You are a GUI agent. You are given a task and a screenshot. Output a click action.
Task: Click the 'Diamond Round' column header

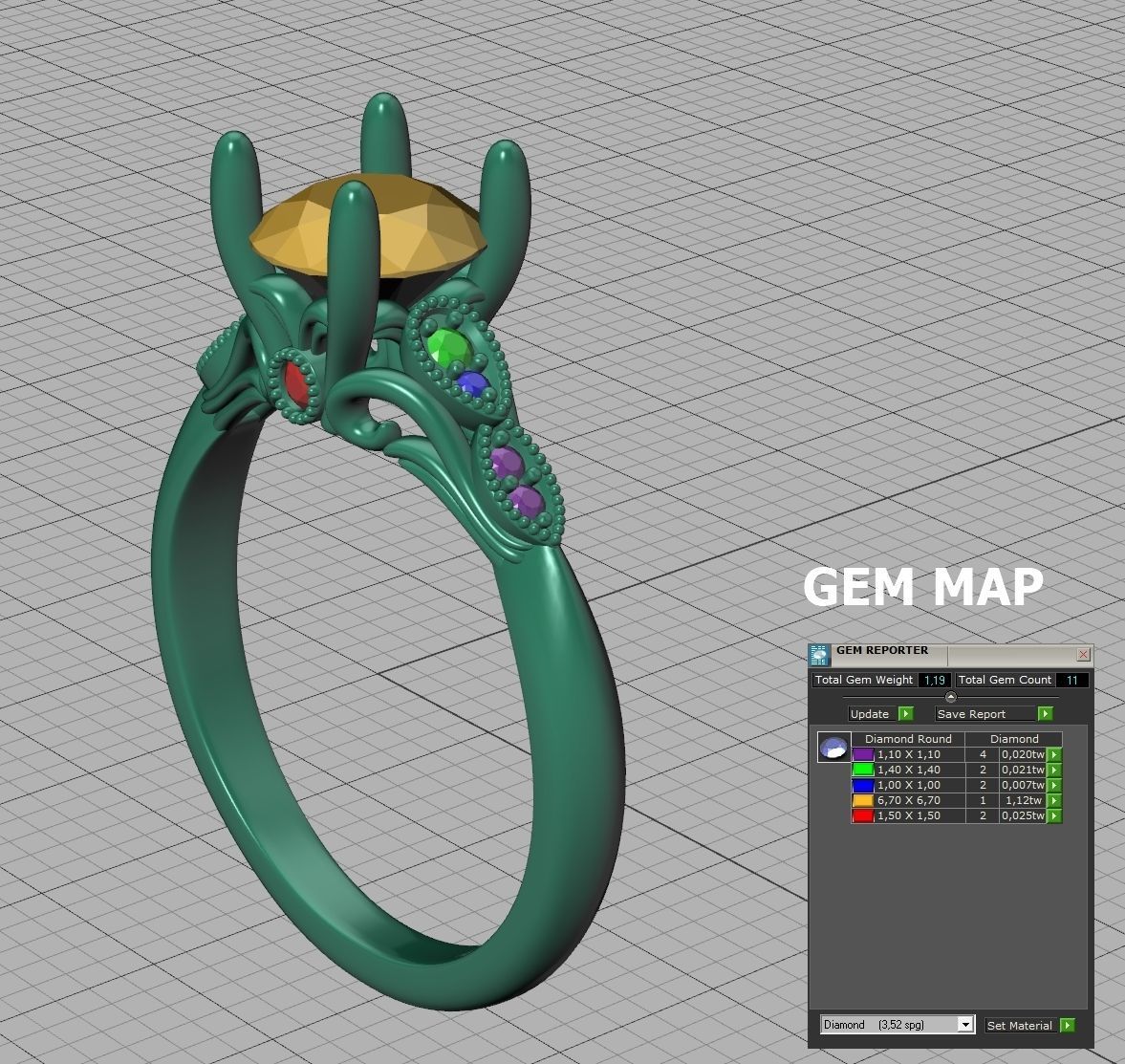908,739
